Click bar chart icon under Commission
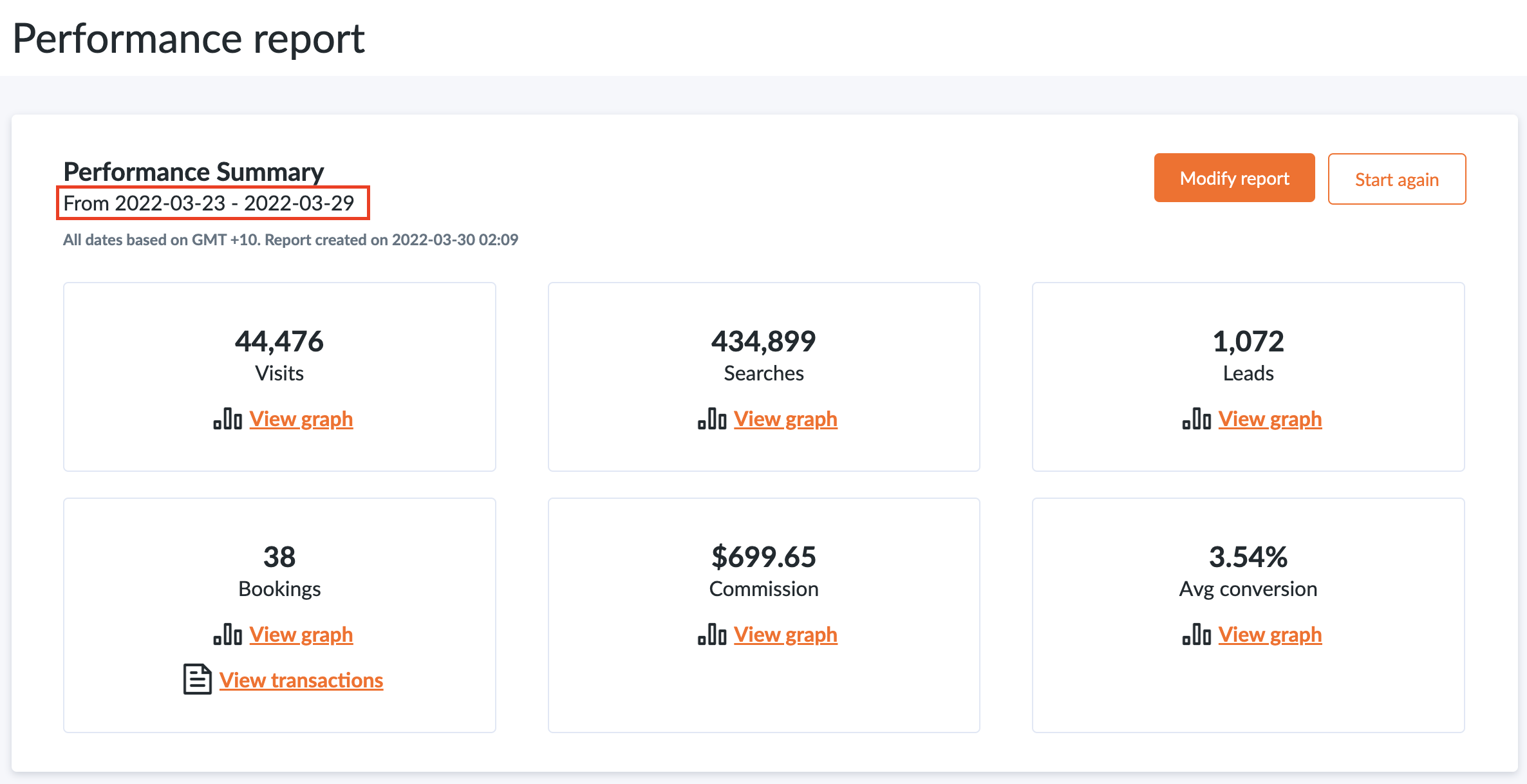Viewport: 1527px width, 784px height. tap(712, 635)
